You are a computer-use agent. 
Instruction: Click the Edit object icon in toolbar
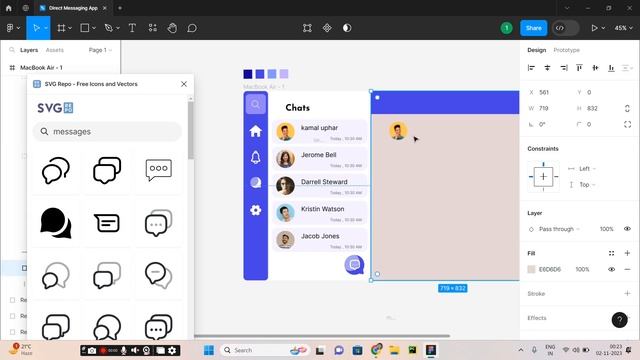[307, 28]
